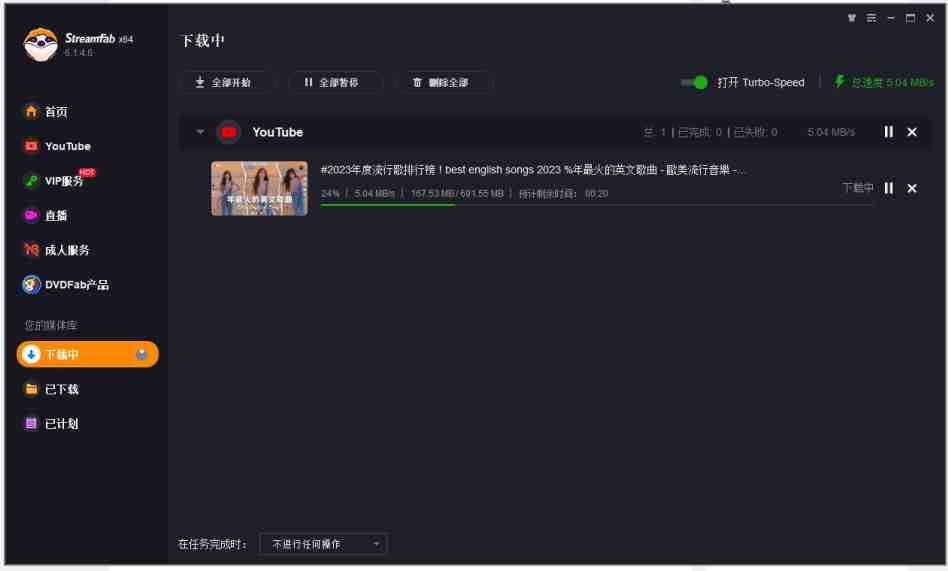The height and width of the screenshot is (571, 948).
Task: Open the hamburger menu in title bar
Action: click(871, 18)
